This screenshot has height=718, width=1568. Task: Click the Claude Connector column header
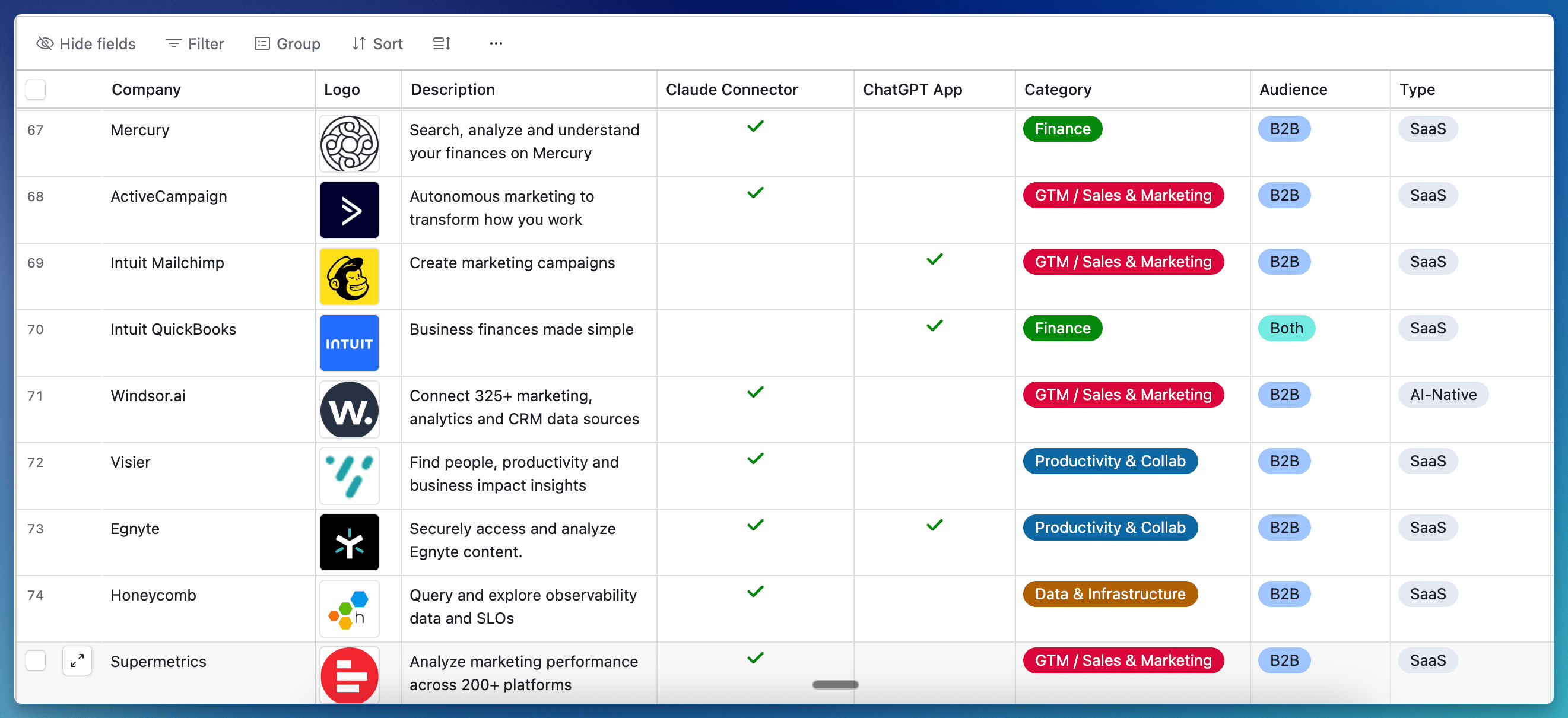tap(731, 90)
